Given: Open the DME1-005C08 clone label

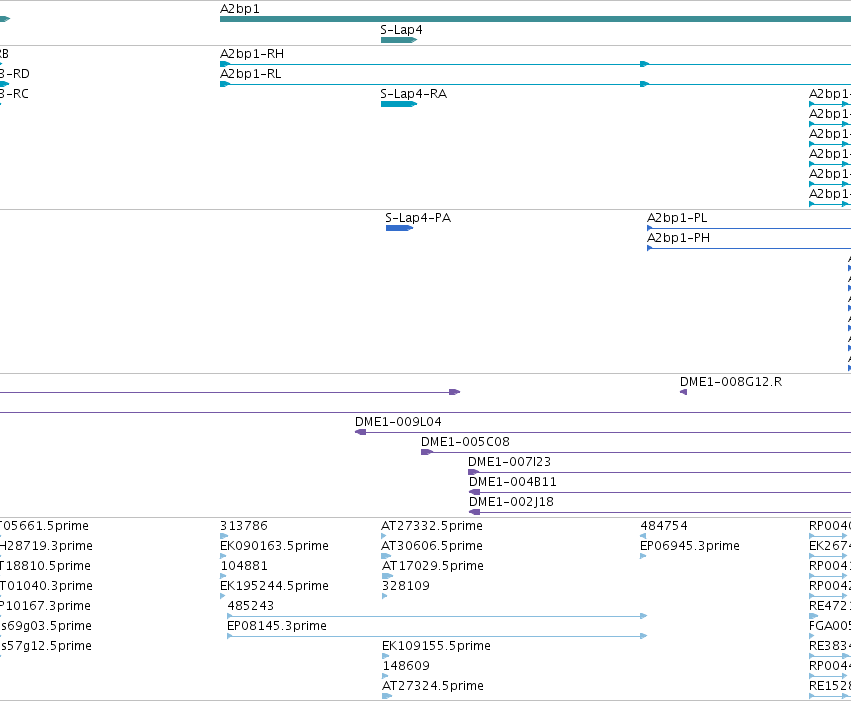Looking at the screenshot, I should coord(465,442).
